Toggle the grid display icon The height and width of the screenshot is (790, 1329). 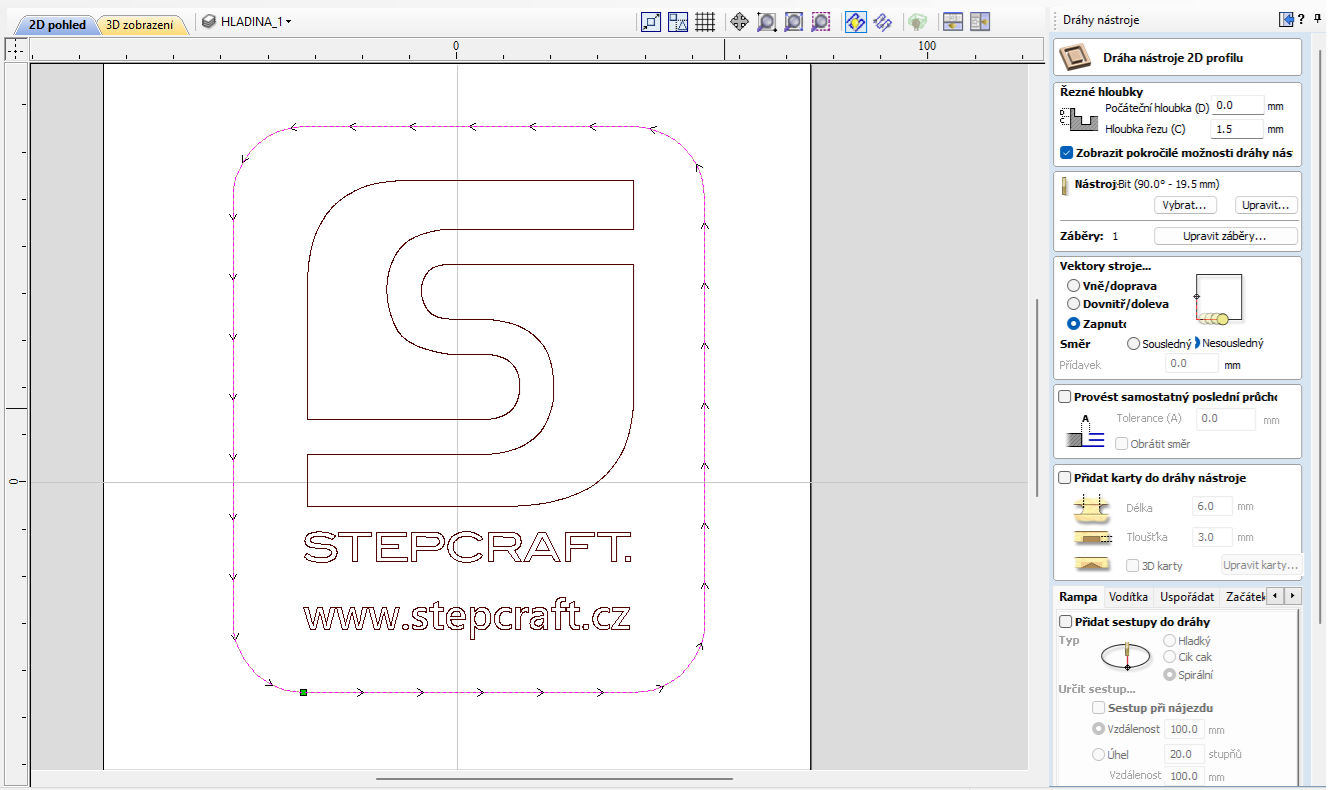point(705,21)
